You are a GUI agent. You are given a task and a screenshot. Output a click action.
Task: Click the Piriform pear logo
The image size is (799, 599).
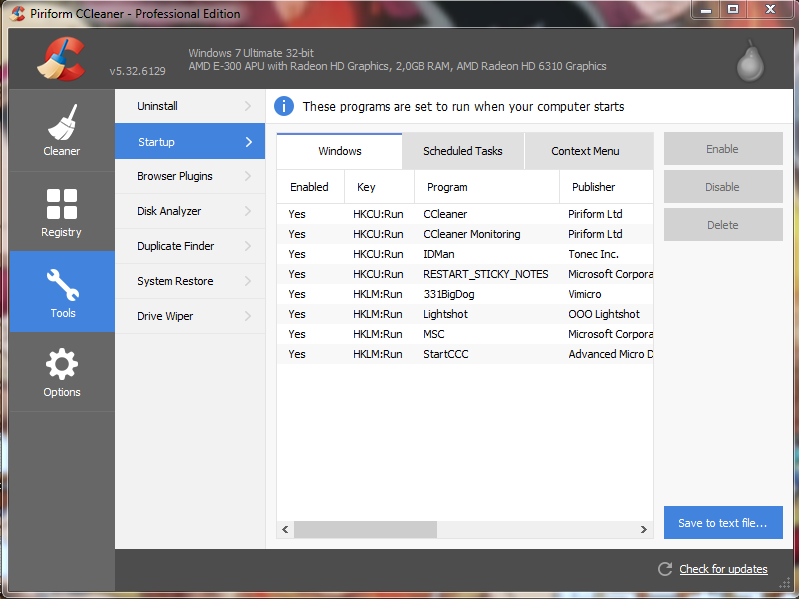click(750, 61)
